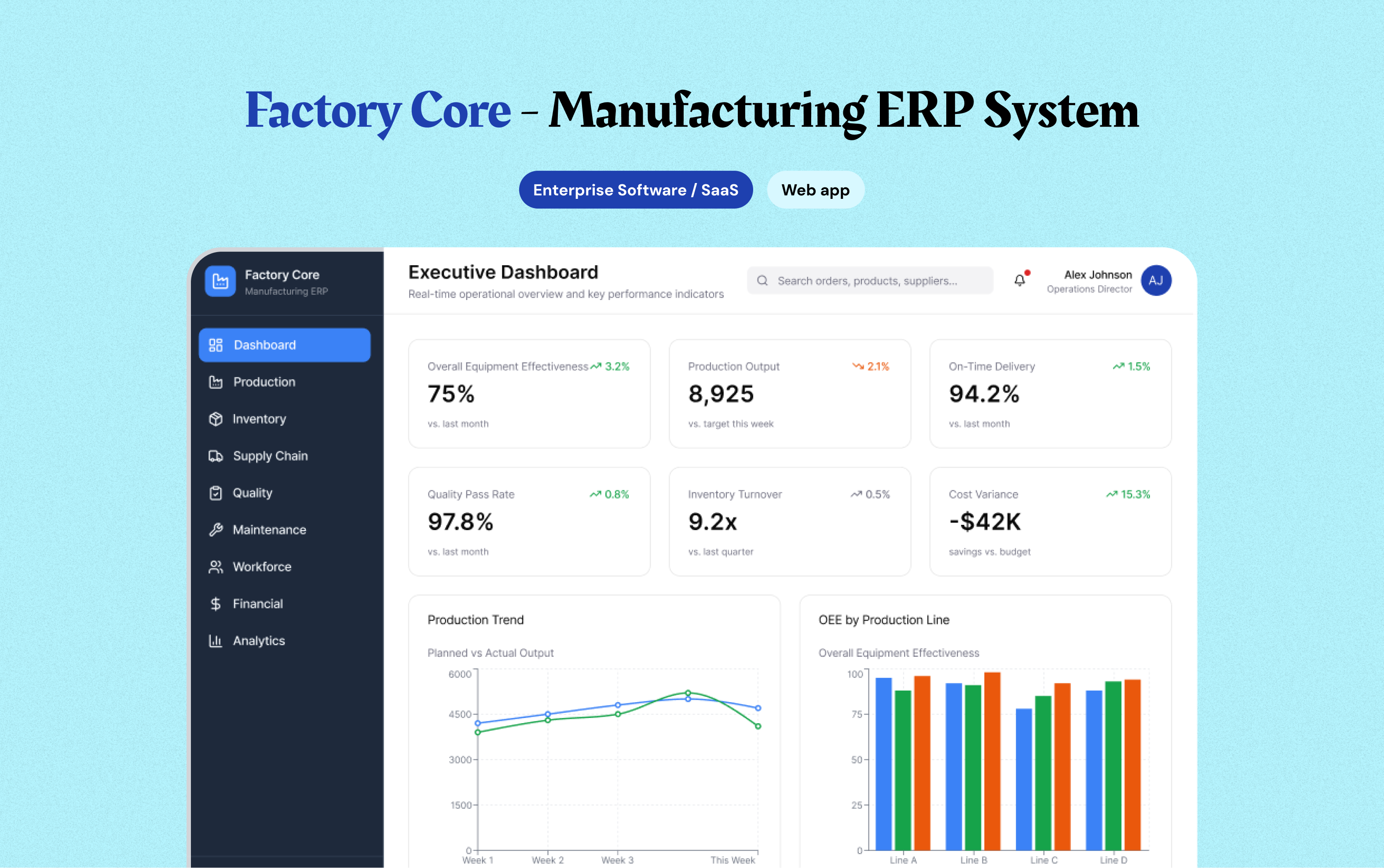Click the Inventory box icon
Image resolution: width=1384 pixels, height=868 pixels.
(x=216, y=419)
